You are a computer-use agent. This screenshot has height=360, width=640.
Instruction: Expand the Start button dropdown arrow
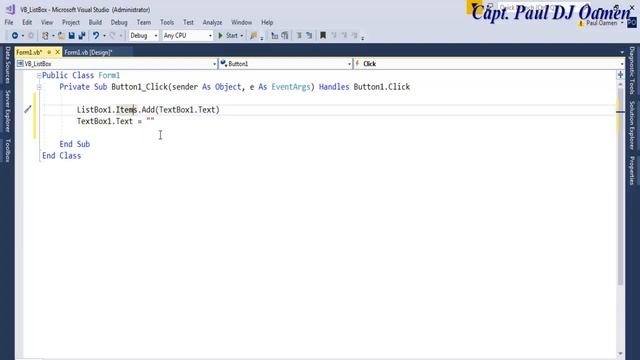[x=242, y=36]
